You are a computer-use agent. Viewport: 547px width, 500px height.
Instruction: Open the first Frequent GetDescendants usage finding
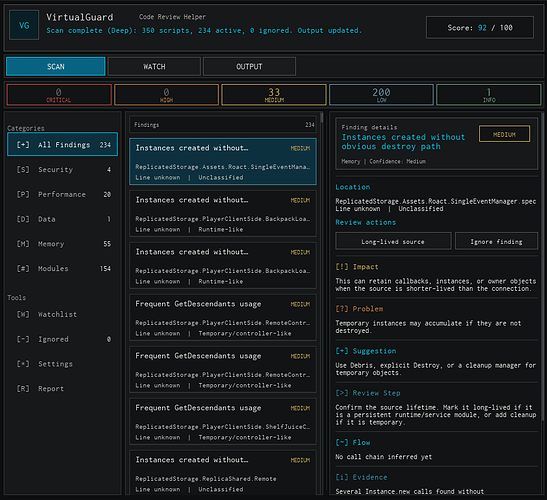(223, 318)
